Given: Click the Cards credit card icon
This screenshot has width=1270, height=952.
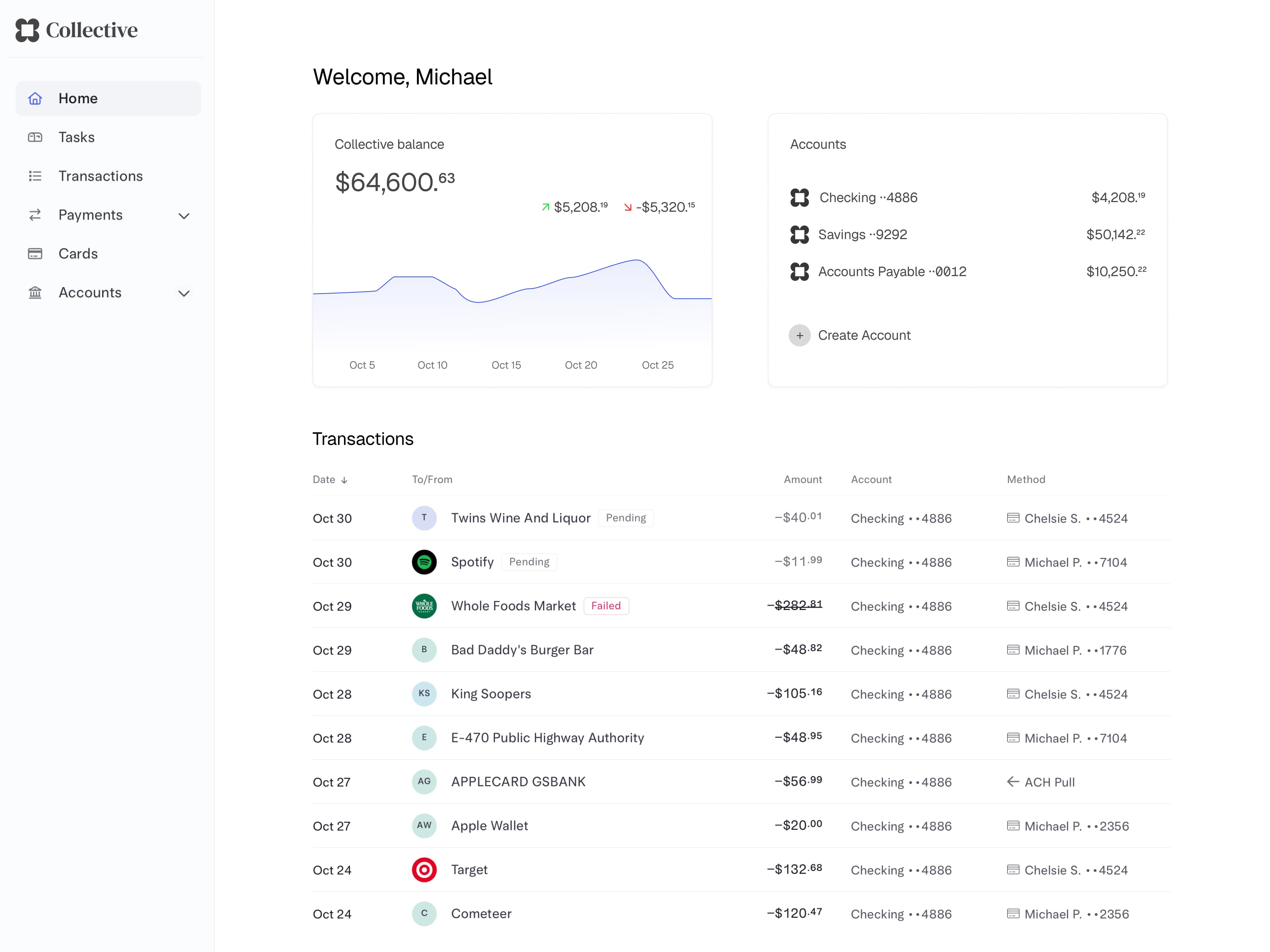Looking at the screenshot, I should point(35,254).
